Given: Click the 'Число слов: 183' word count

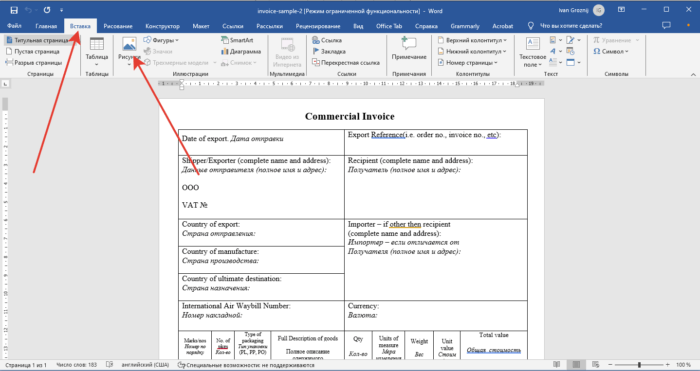Looking at the screenshot, I should [76, 365].
